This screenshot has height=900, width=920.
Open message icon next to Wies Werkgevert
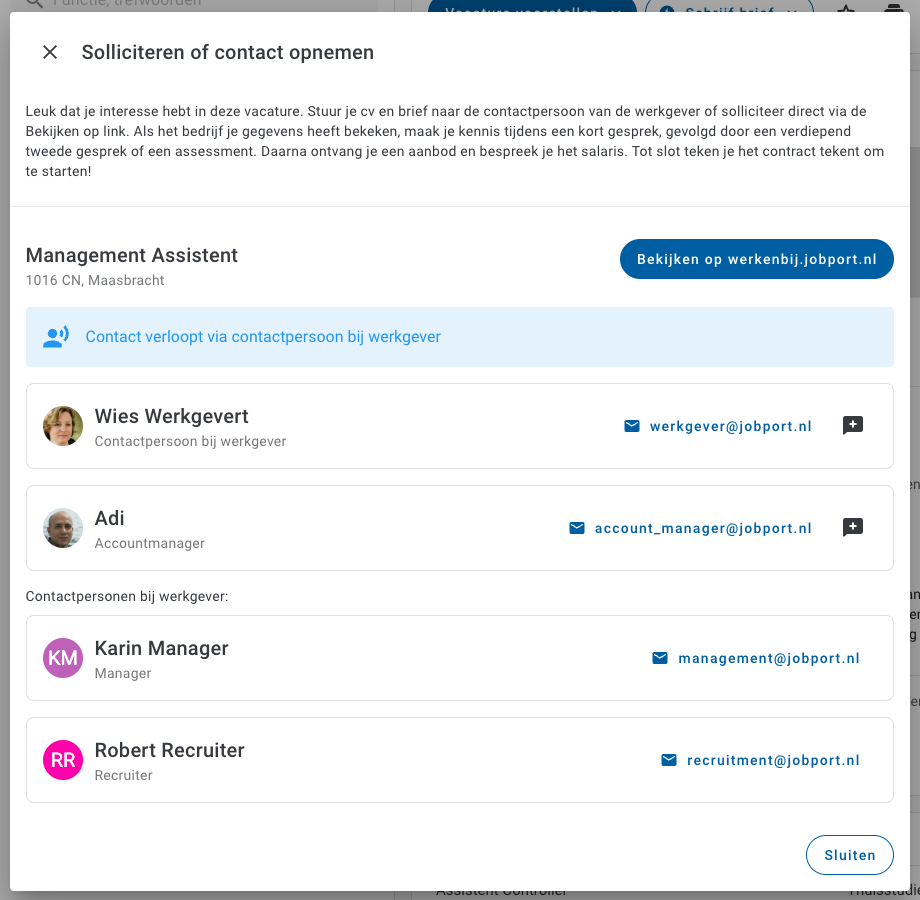tap(853, 425)
